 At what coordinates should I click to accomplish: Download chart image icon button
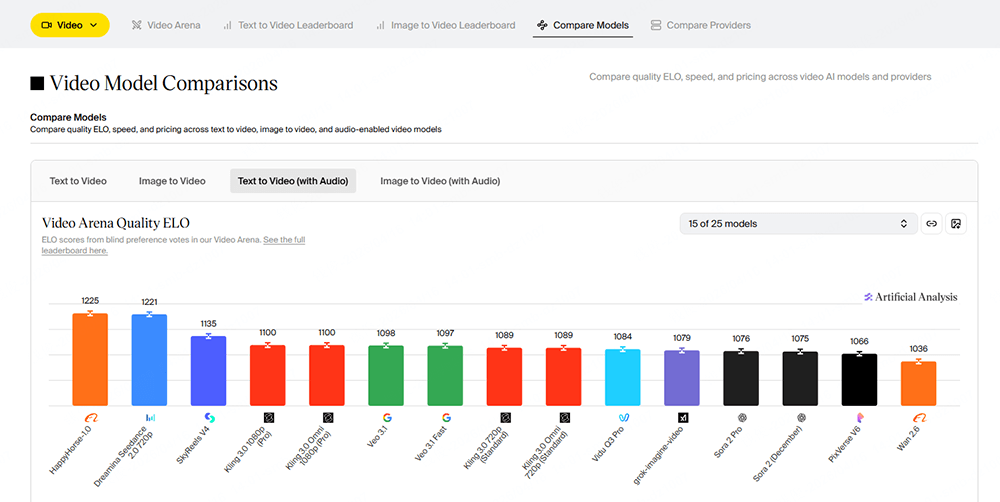point(955,224)
